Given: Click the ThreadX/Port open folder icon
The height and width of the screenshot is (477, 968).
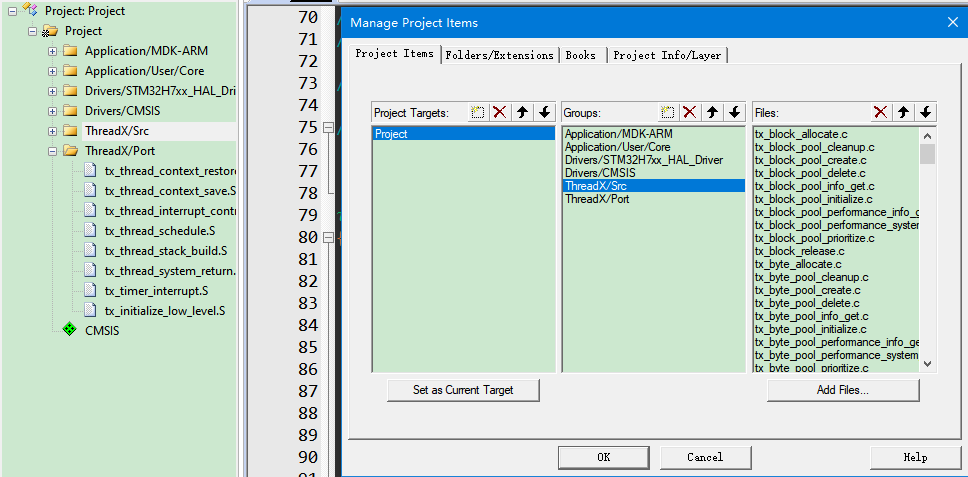Looking at the screenshot, I should pos(70,151).
